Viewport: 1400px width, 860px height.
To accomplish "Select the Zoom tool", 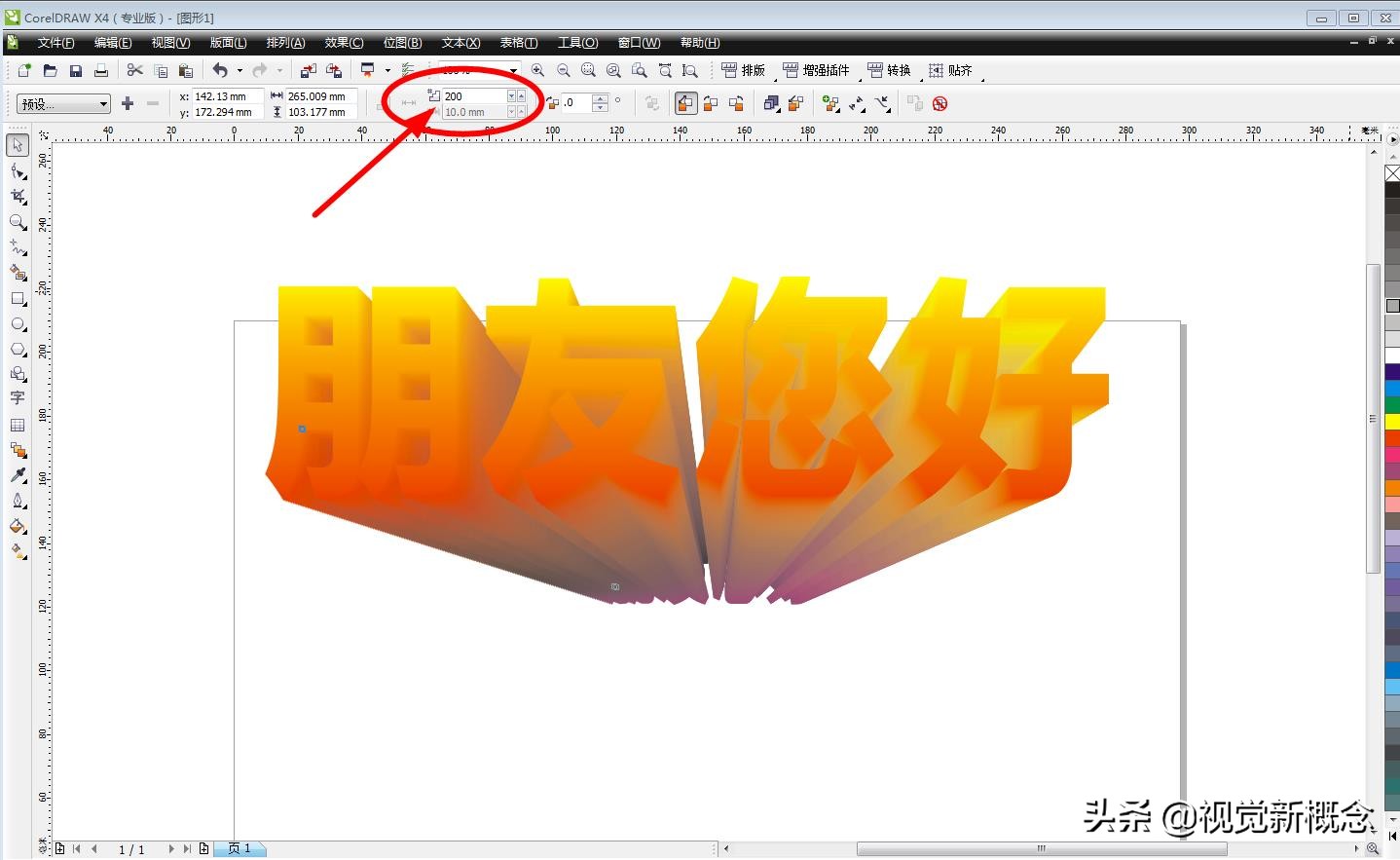I will click(17, 222).
